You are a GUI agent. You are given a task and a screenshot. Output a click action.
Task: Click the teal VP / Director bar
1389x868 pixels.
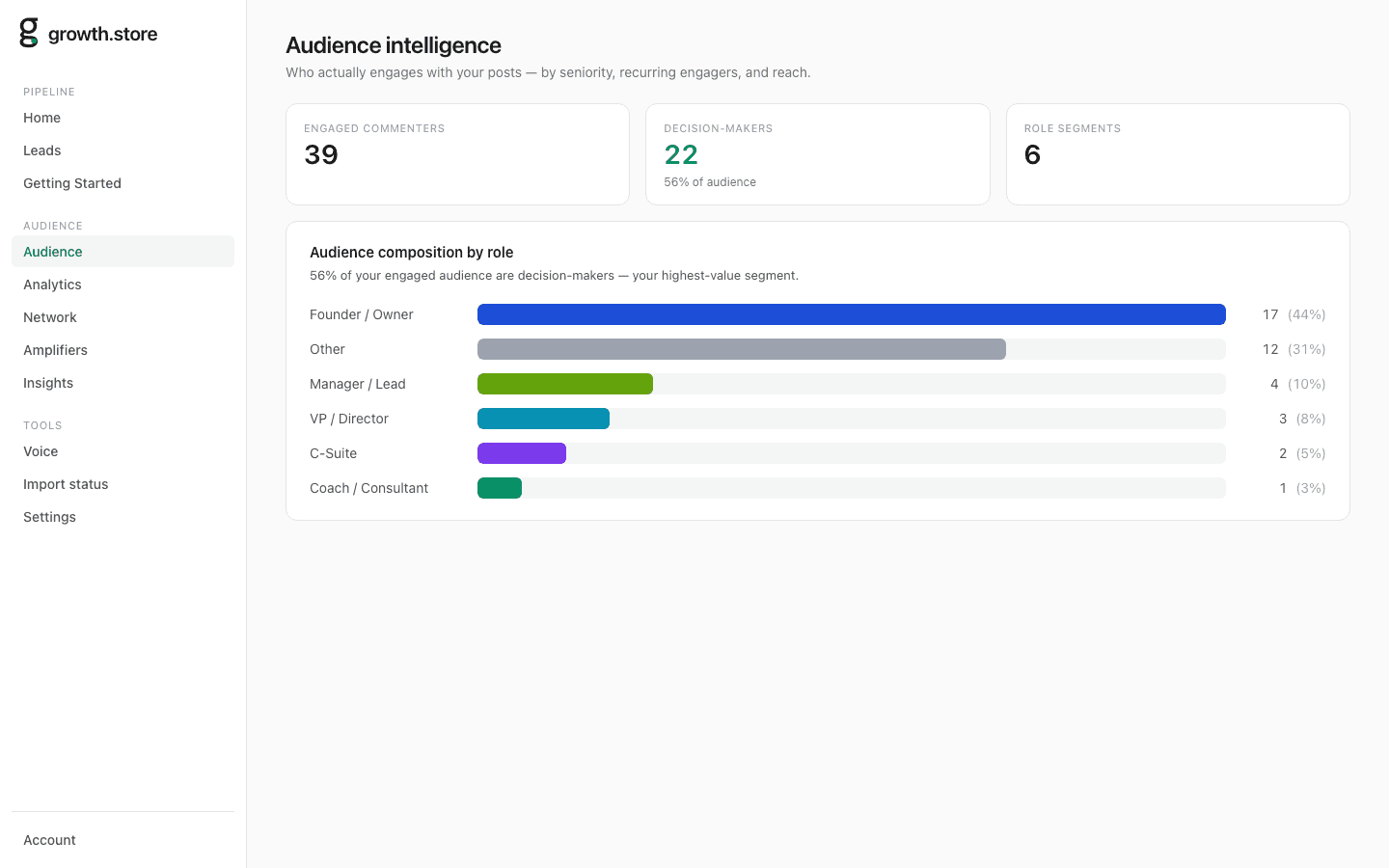click(x=543, y=419)
